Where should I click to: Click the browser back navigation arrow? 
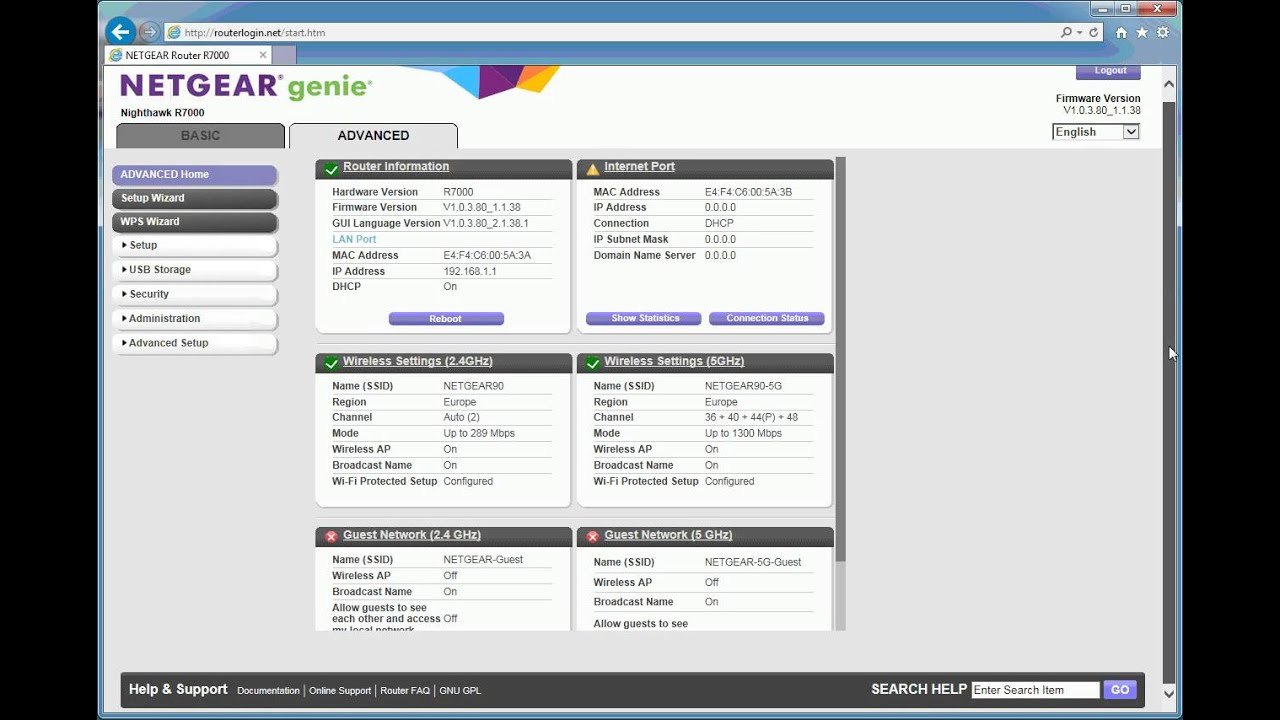[120, 31]
